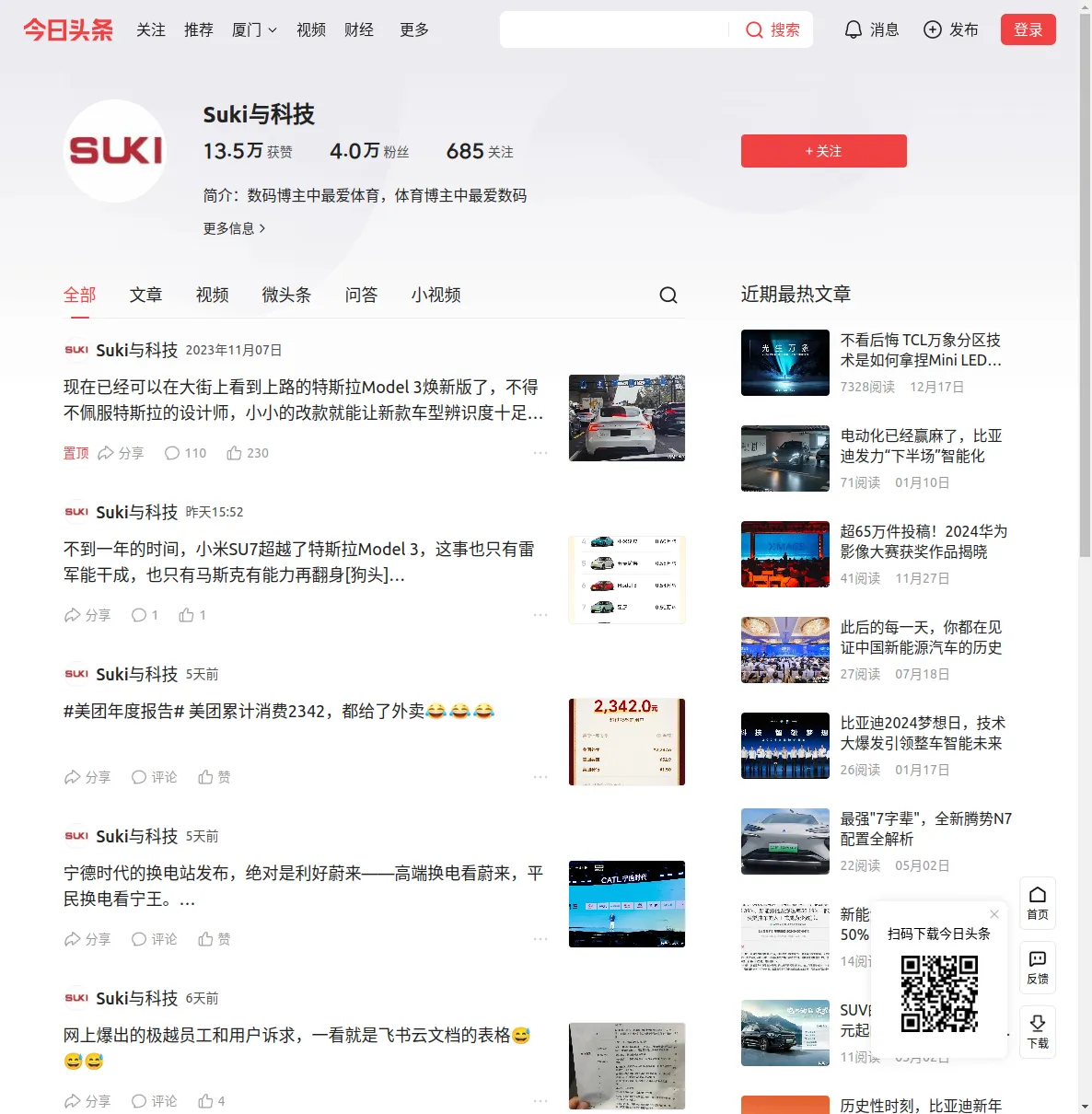
Task: Open Tesla Model 3 post thumbnail
Action: click(x=627, y=418)
